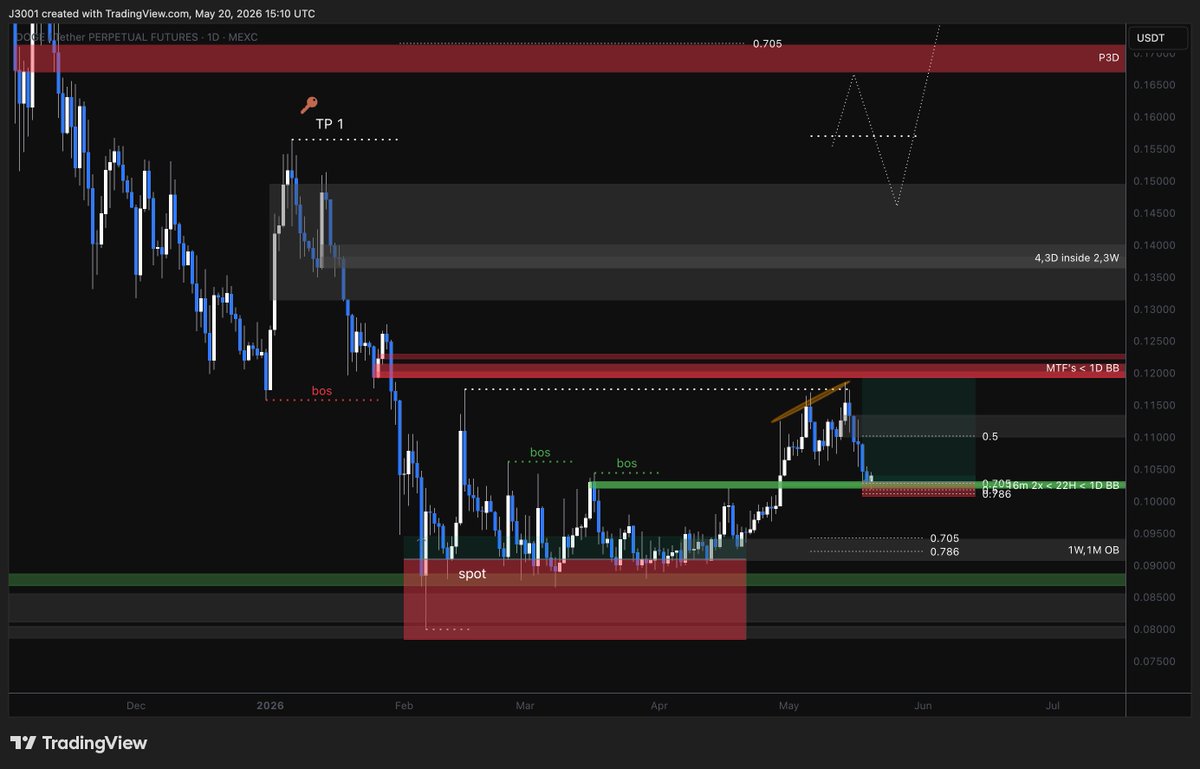Viewport: 1200px width, 769px height.
Task: Click '2026' on the time axis
Action: pyautogui.click(x=270, y=705)
